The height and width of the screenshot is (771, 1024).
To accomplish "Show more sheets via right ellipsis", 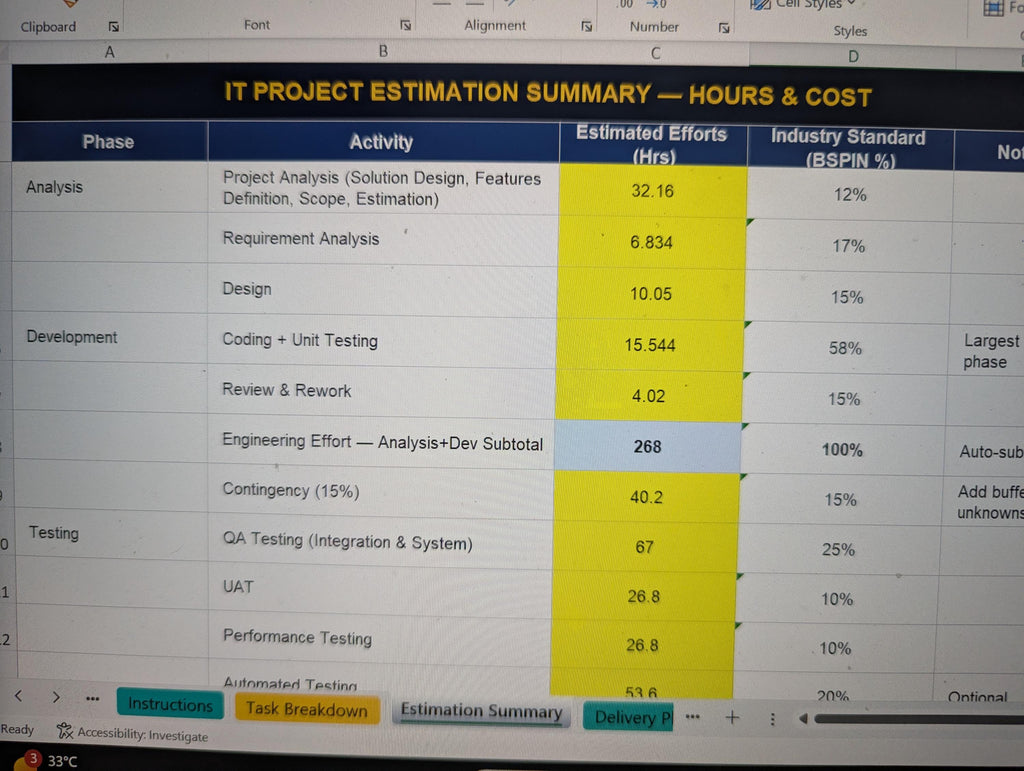I will click(693, 717).
